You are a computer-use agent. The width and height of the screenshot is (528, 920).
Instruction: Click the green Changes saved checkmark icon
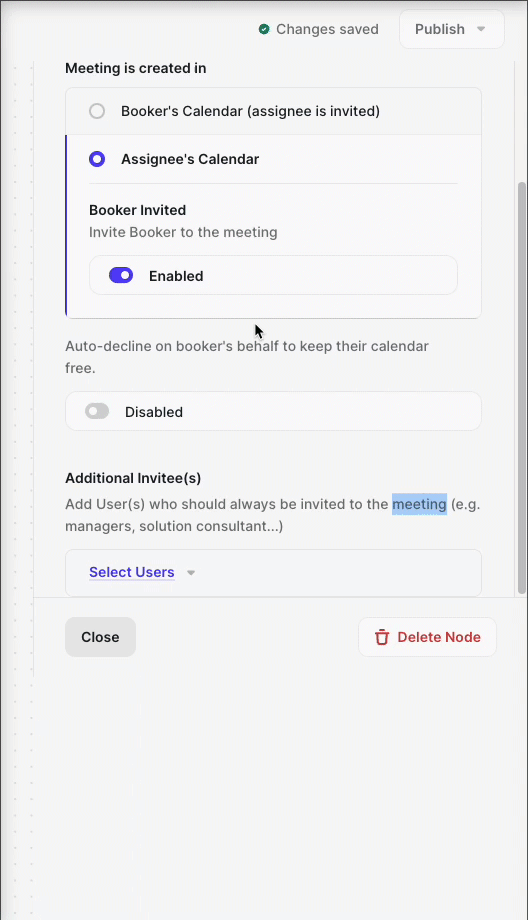coord(264,29)
